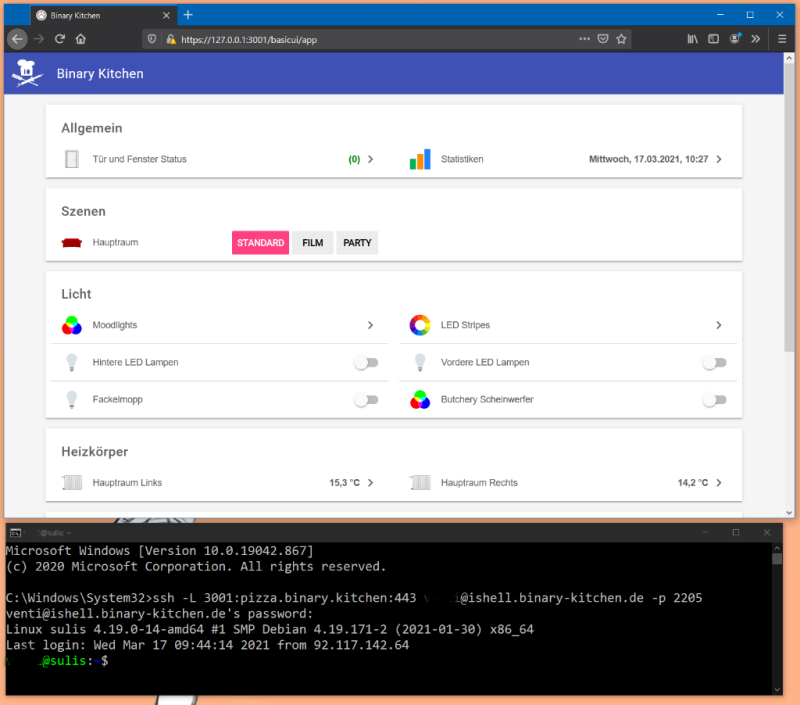Click the Butchery Scheinwerfer color wheel swatch
The width and height of the screenshot is (800, 705).
coord(419,399)
